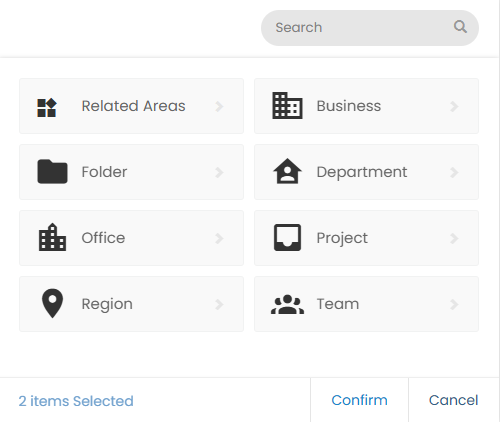Click the Business building icon

[287, 105]
